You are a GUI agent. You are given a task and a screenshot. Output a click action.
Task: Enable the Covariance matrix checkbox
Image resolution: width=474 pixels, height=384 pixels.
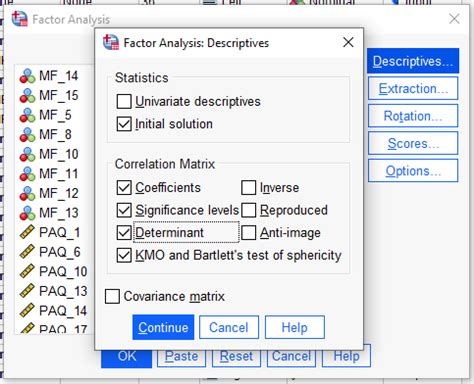112,296
